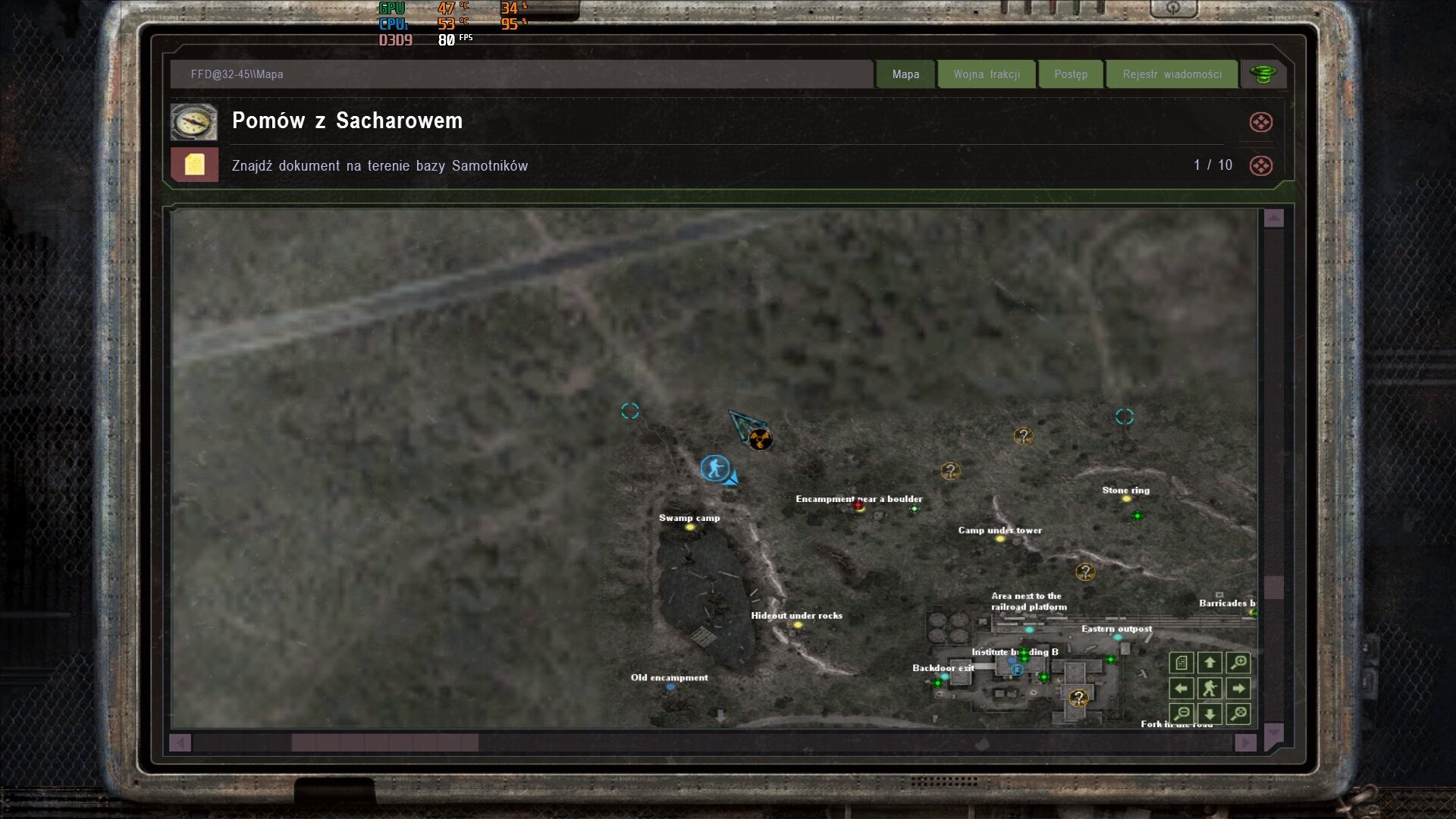1456x819 pixels.
Task: Click the Swamp camp yellow marker
Action: [689, 527]
